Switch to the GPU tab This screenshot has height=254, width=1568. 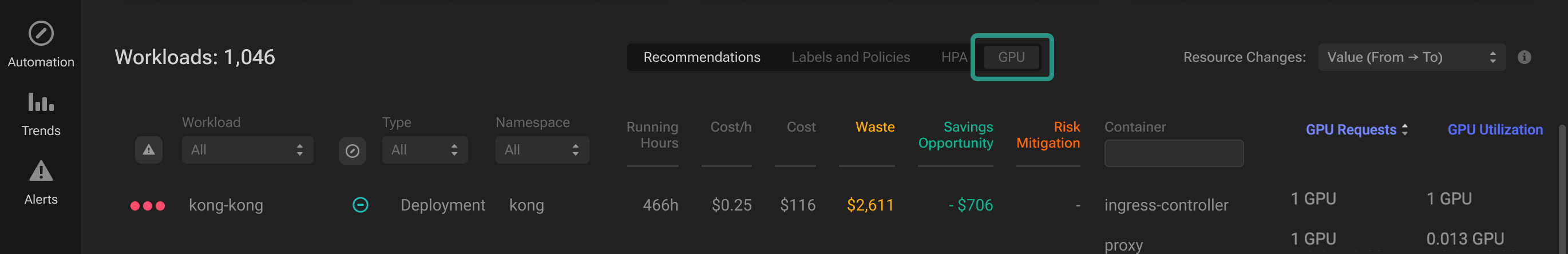[x=1012, y=57]
